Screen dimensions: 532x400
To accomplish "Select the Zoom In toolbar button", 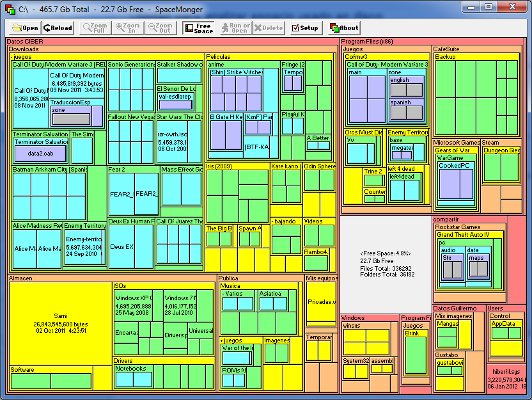I will [x=128, y=28].
